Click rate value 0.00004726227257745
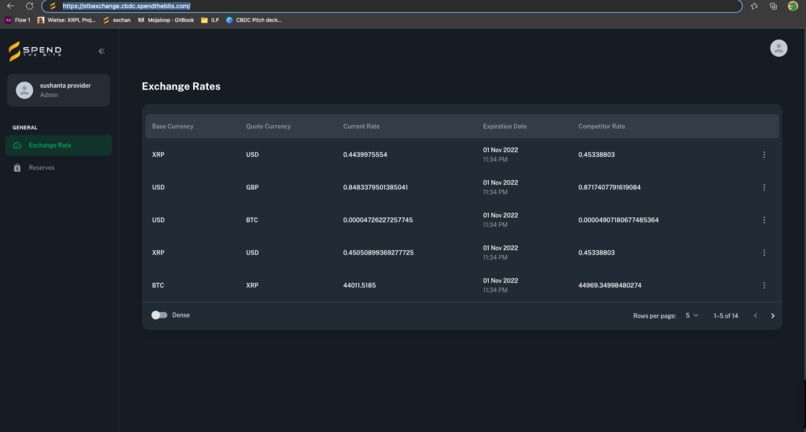This screenshot has height=432, width=806. click(378, 220)
